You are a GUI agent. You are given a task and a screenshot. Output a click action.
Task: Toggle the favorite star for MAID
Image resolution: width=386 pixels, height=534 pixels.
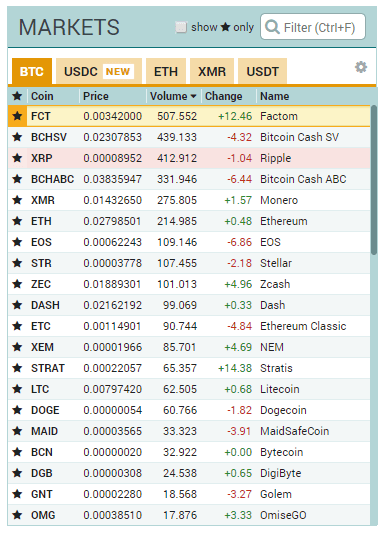tap(17, 431)
